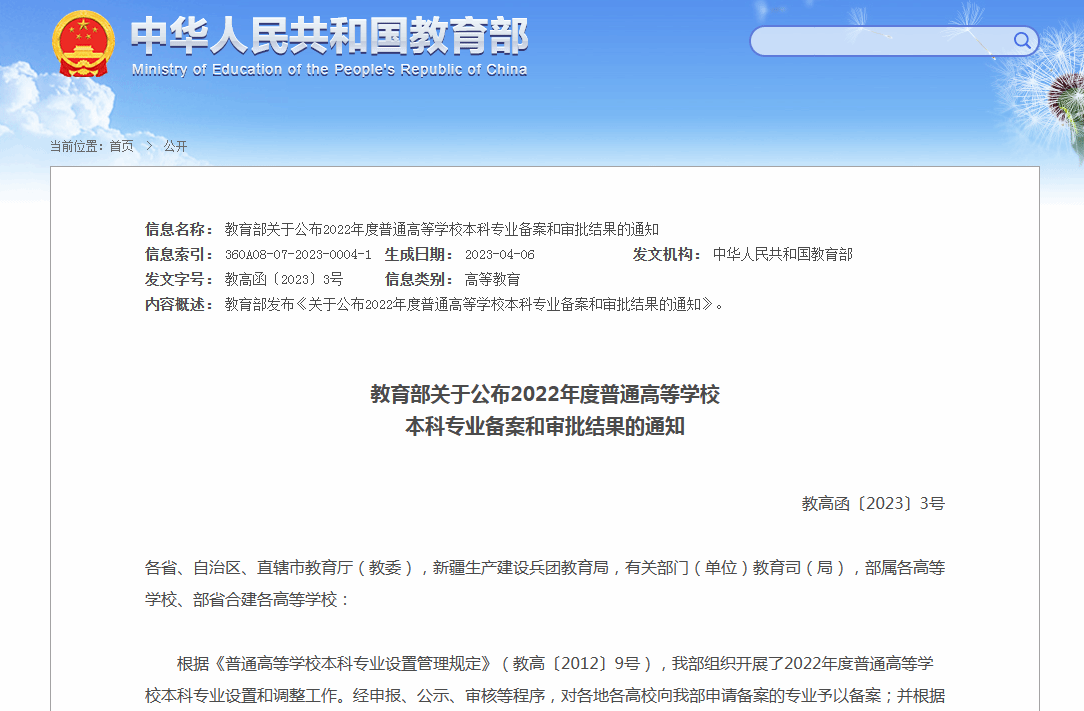Go to 首页 in the breadcrumb
1084x711 pixels.
121,146
